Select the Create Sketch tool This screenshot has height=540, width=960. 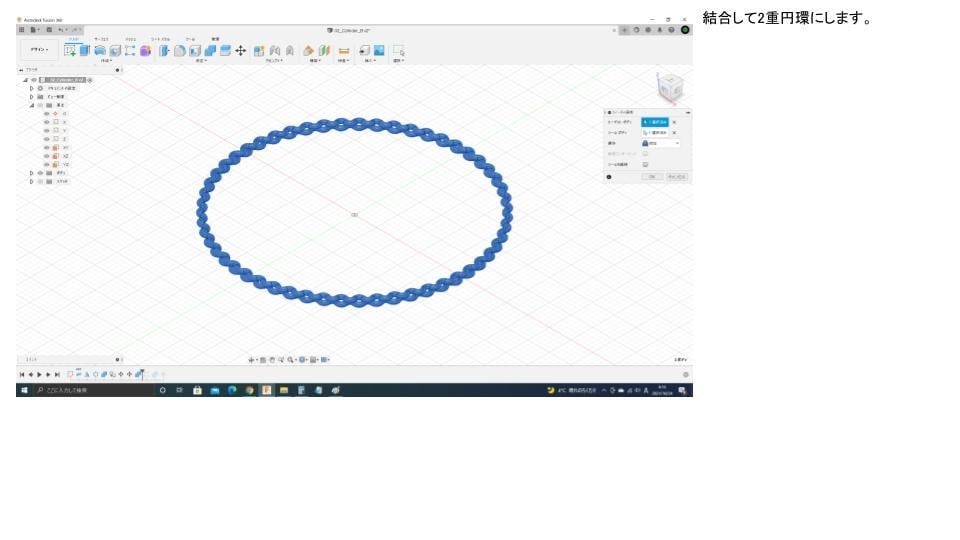pyautogui.click(x=70, y=51)
